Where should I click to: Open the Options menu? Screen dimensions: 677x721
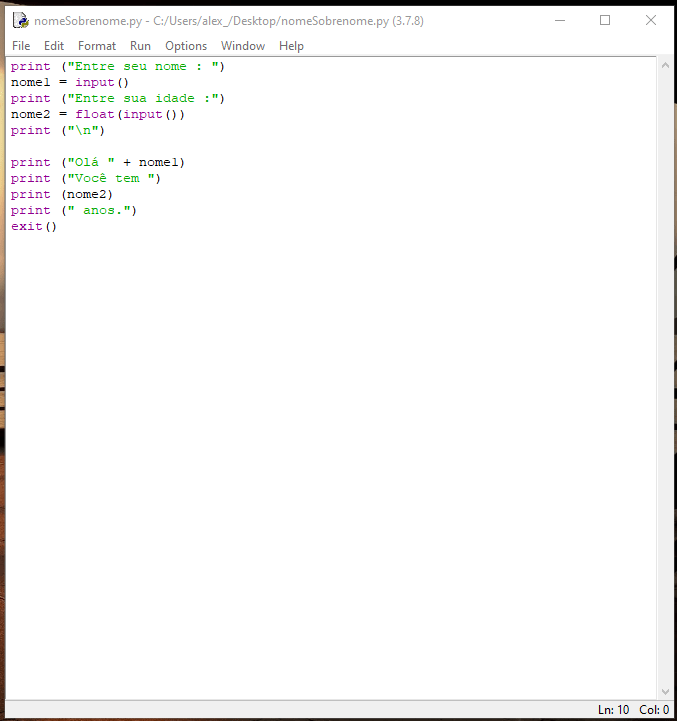(186, 46)
